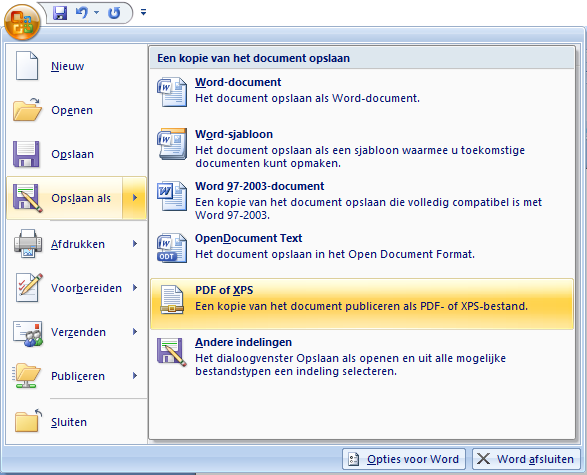
Task: Choose Sluiten from the Office menu
Action: 69,422
